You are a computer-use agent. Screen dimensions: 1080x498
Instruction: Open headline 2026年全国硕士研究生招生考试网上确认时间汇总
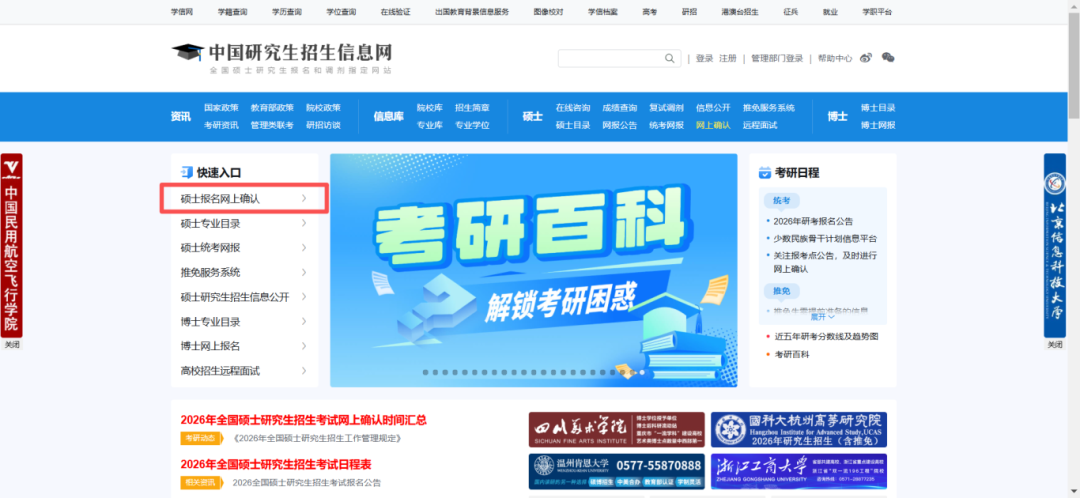point(304,420)
